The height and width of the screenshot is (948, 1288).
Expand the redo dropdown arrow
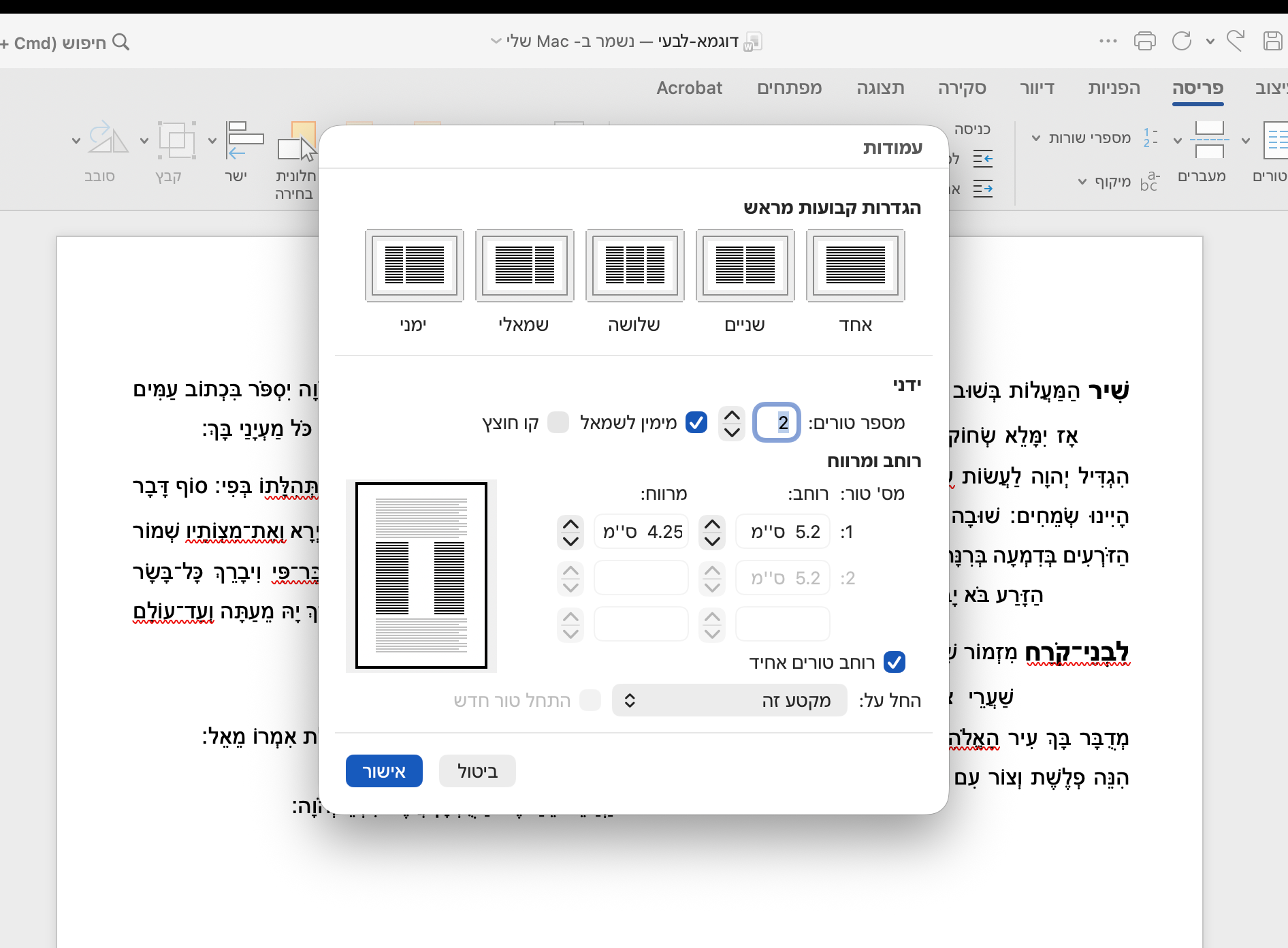[x=1210, y=42]
